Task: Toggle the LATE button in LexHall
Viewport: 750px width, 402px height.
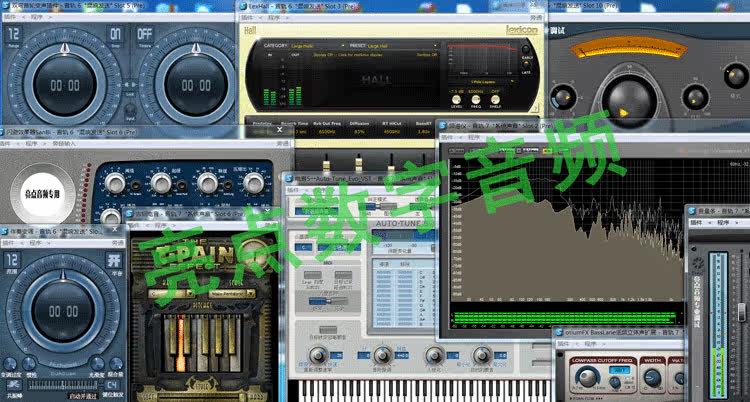Action: [526, 64]
